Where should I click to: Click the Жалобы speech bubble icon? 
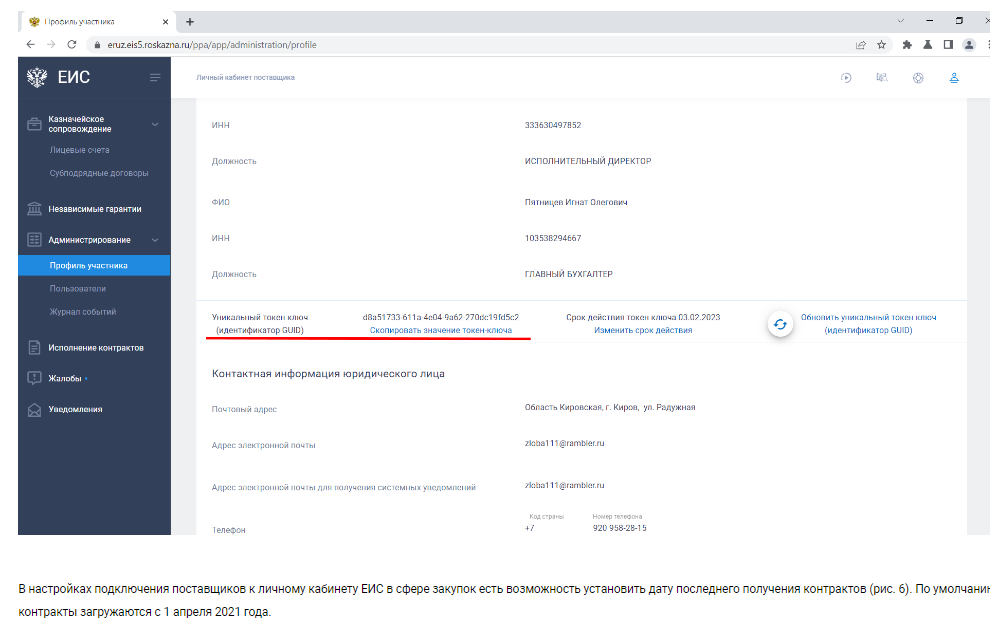tap(35, 378)
